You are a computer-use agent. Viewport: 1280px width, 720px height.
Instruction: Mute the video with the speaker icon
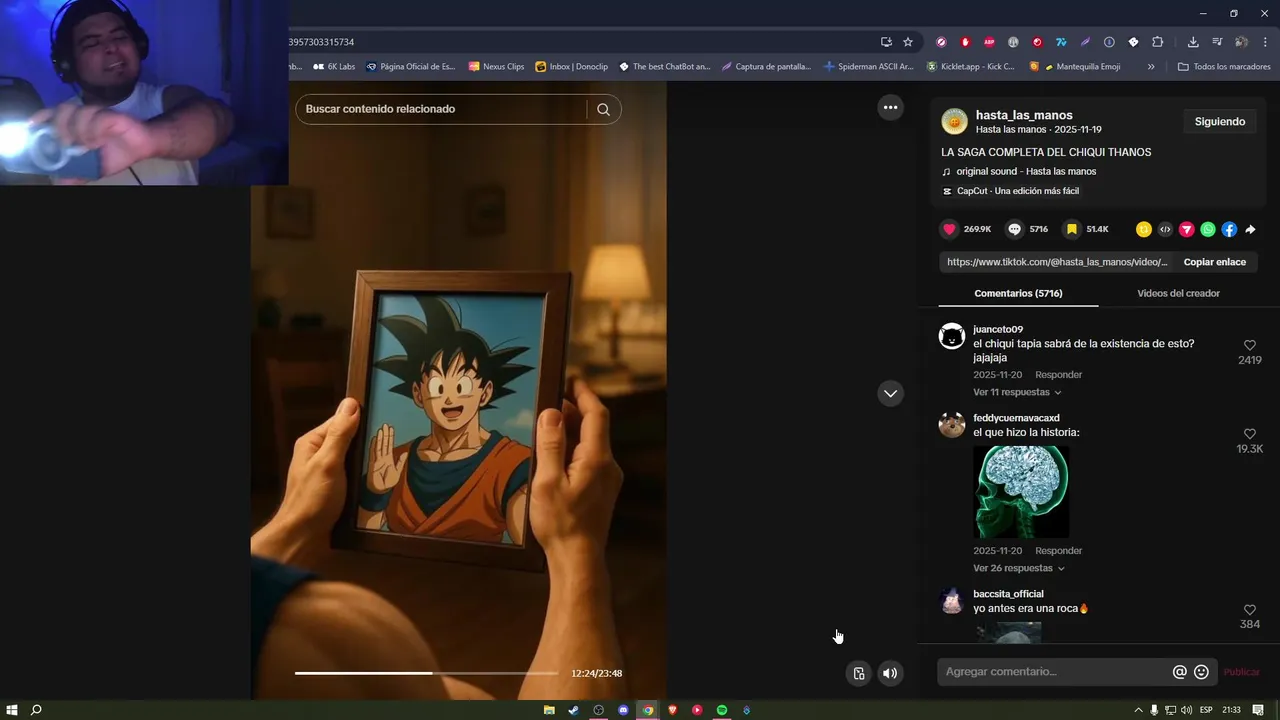coord(890,673)
